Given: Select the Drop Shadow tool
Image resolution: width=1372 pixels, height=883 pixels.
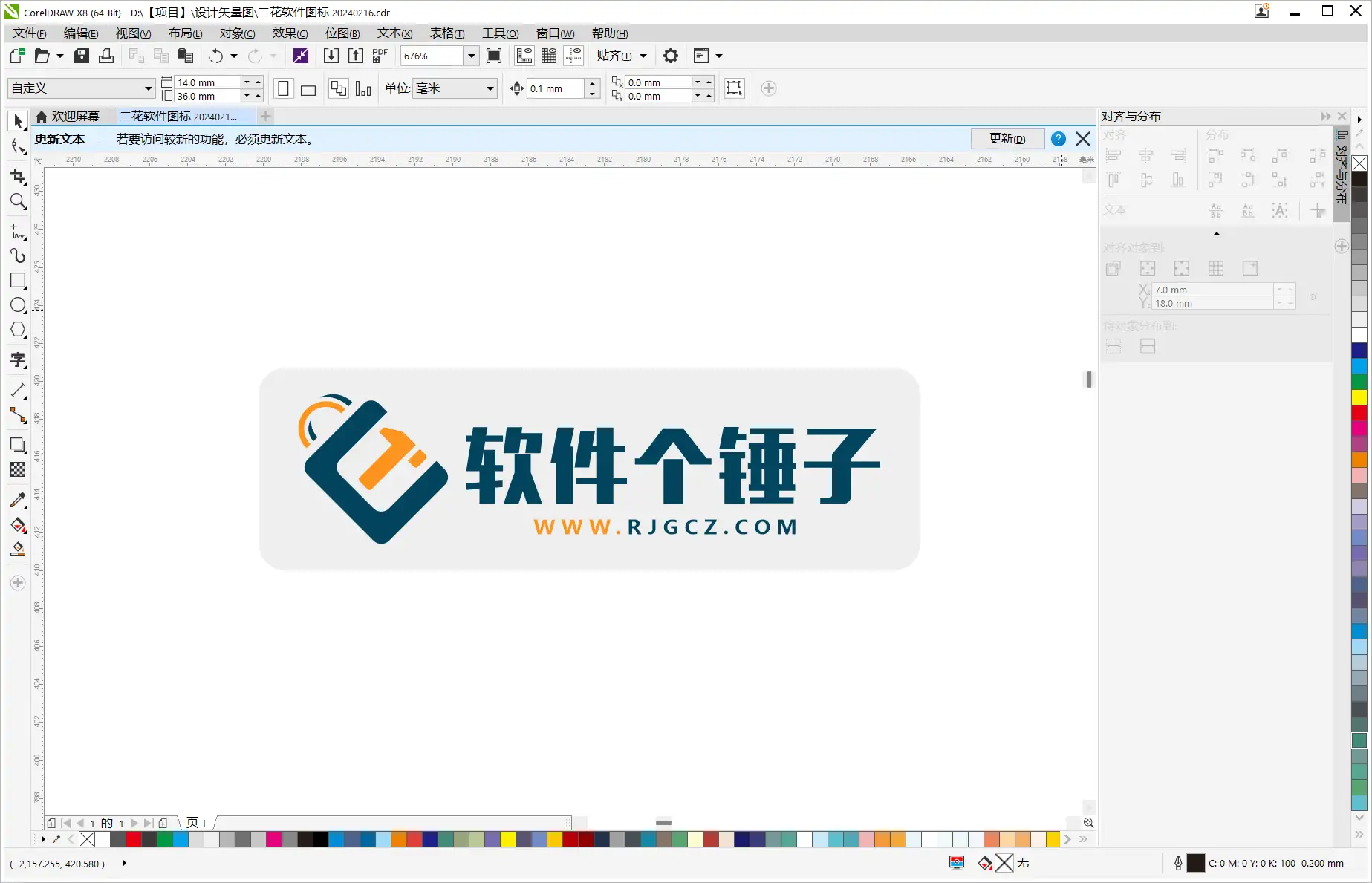Looking at the screenshot, I should click(x=18, y=445).
